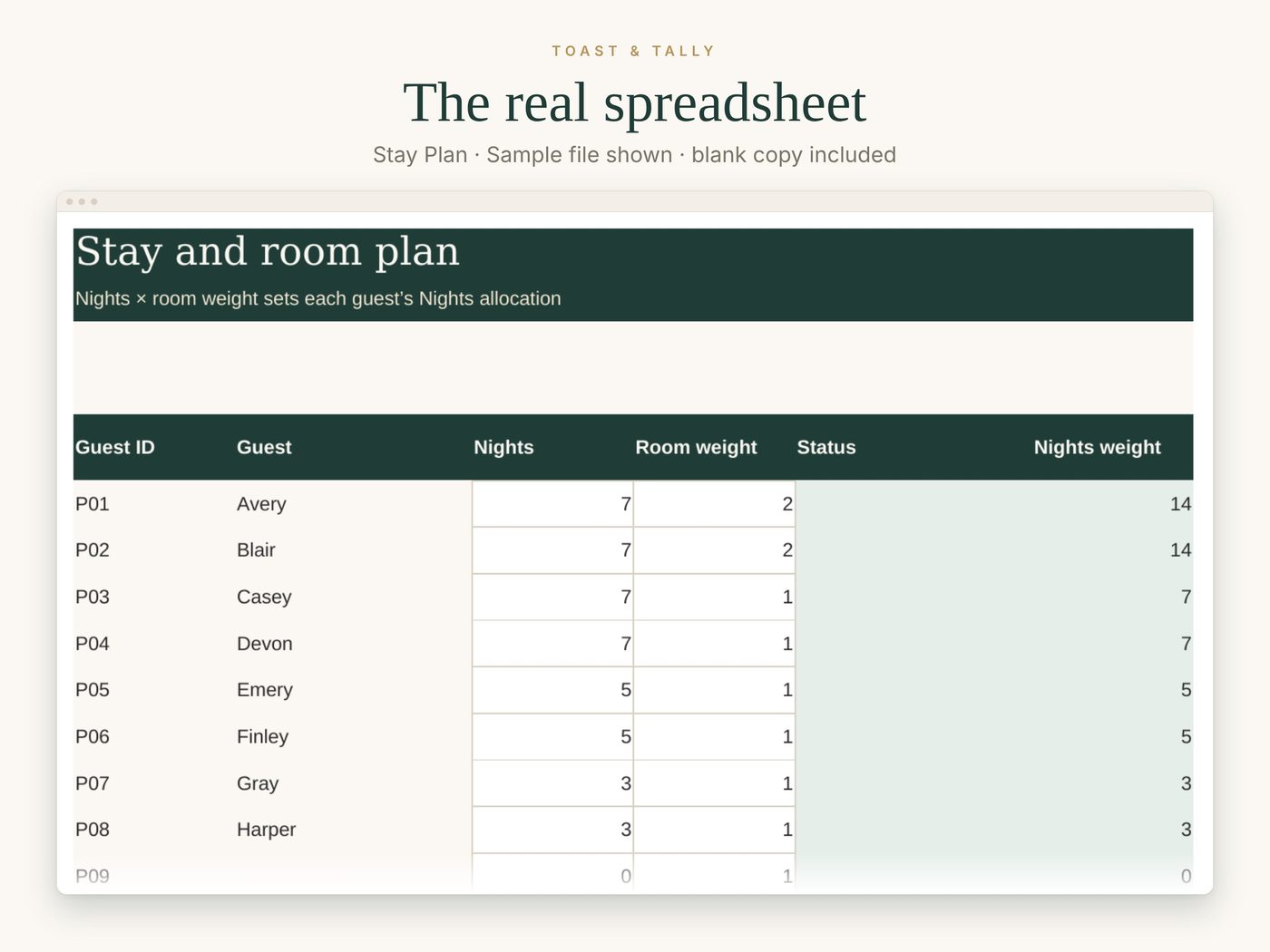Edit Blair's Nights input cell
Viewport: 1270px width, 952px height.
coord(552,550)
